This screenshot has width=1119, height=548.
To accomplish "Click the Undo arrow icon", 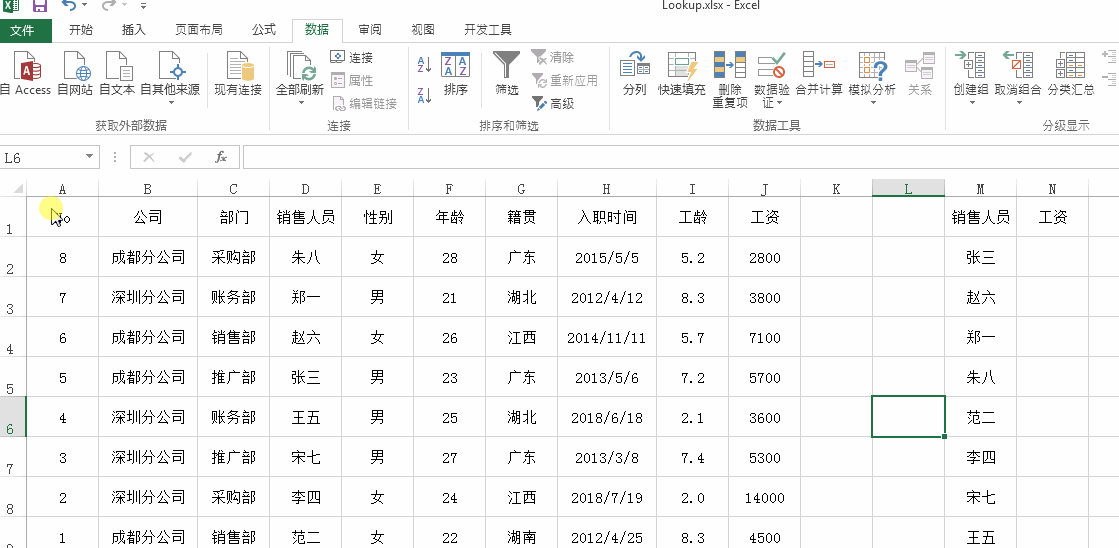I will tap(69, 6).
